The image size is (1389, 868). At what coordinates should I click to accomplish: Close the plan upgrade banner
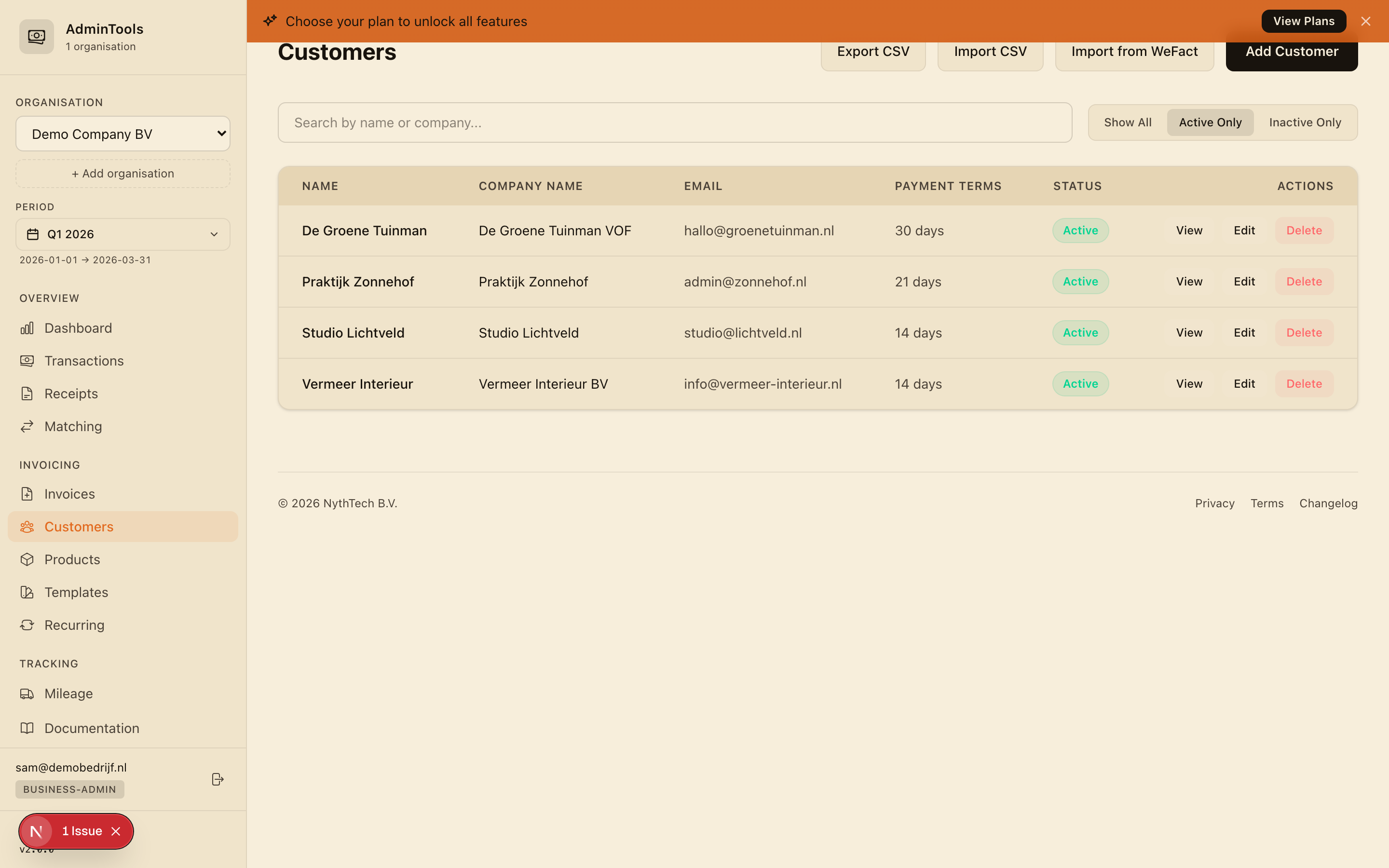tap(1365, 21)
